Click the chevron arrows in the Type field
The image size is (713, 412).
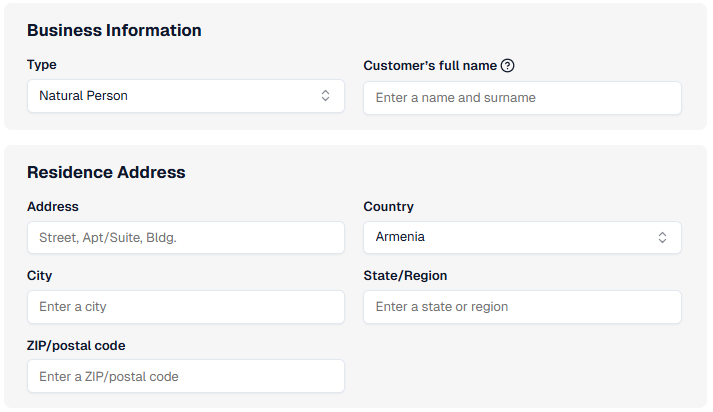(x=325, y=96)
